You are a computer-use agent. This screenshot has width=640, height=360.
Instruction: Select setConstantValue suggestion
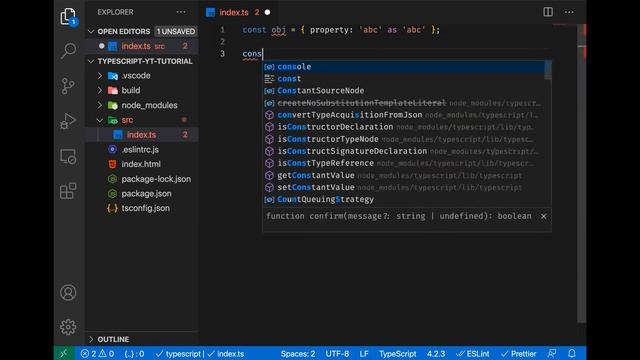(x=403, y=187)
